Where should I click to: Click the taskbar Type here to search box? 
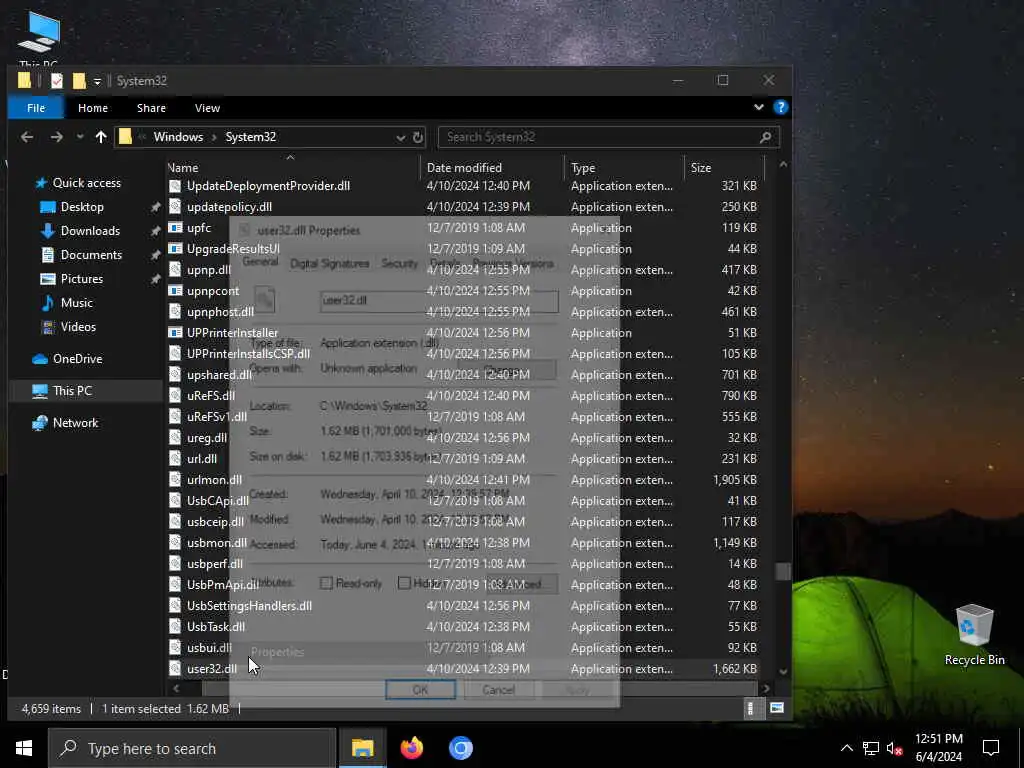click(x=192, y=748)
